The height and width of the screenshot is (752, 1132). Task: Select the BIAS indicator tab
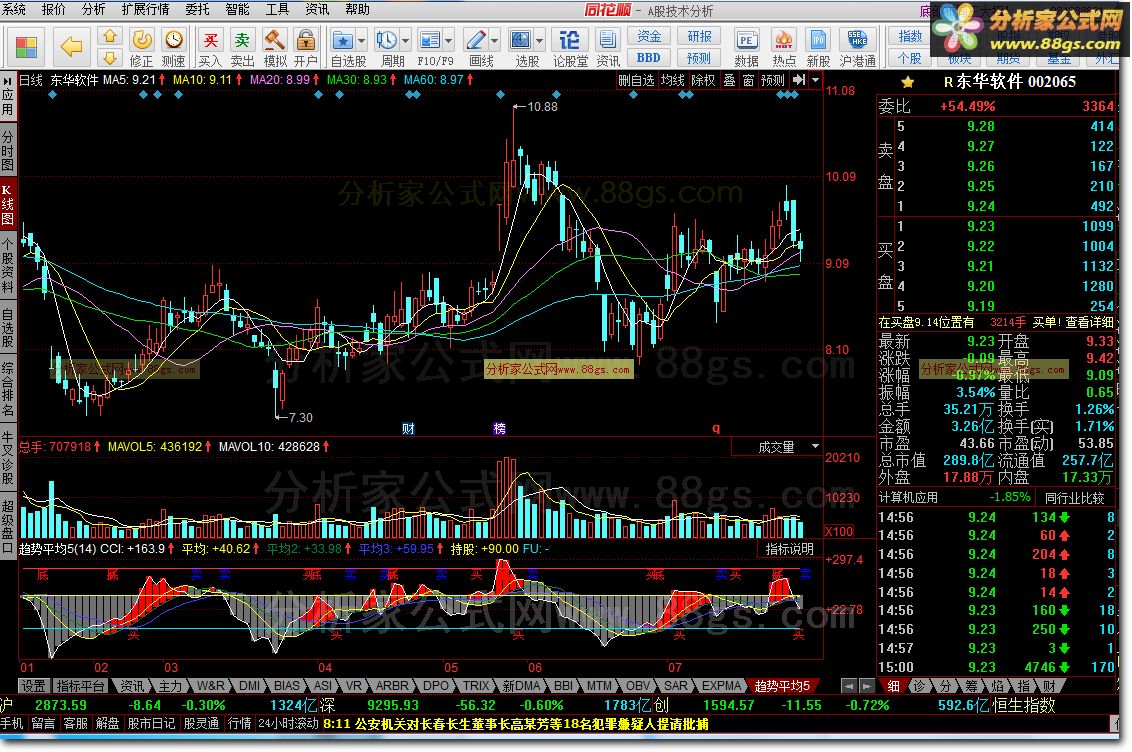[x=287, y=686]
